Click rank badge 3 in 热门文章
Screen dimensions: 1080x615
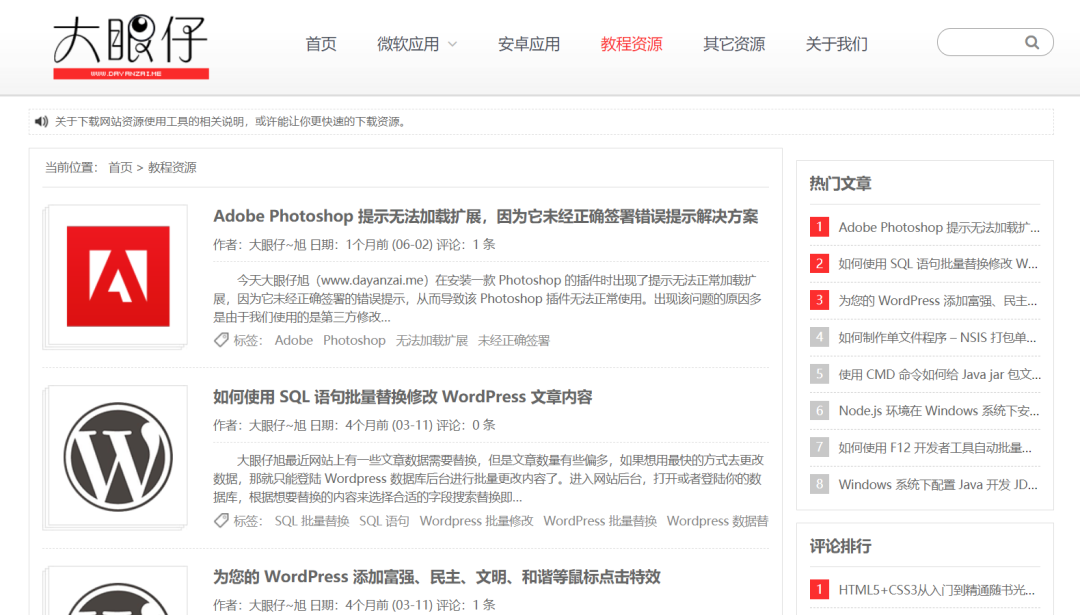[x=819, y=300]
